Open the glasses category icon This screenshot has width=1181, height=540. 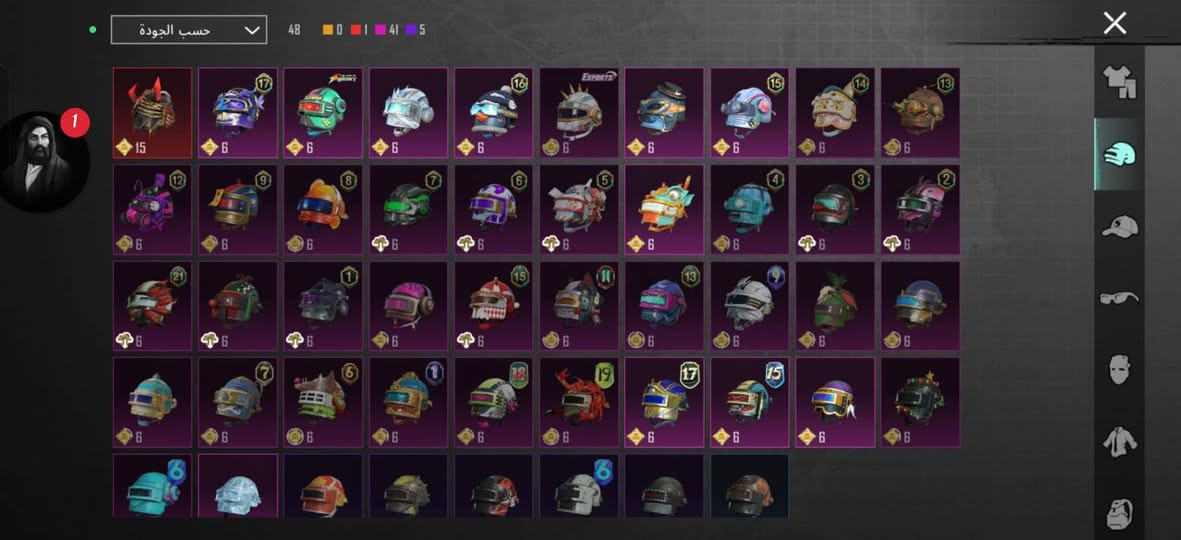(x=1119, y=298)
